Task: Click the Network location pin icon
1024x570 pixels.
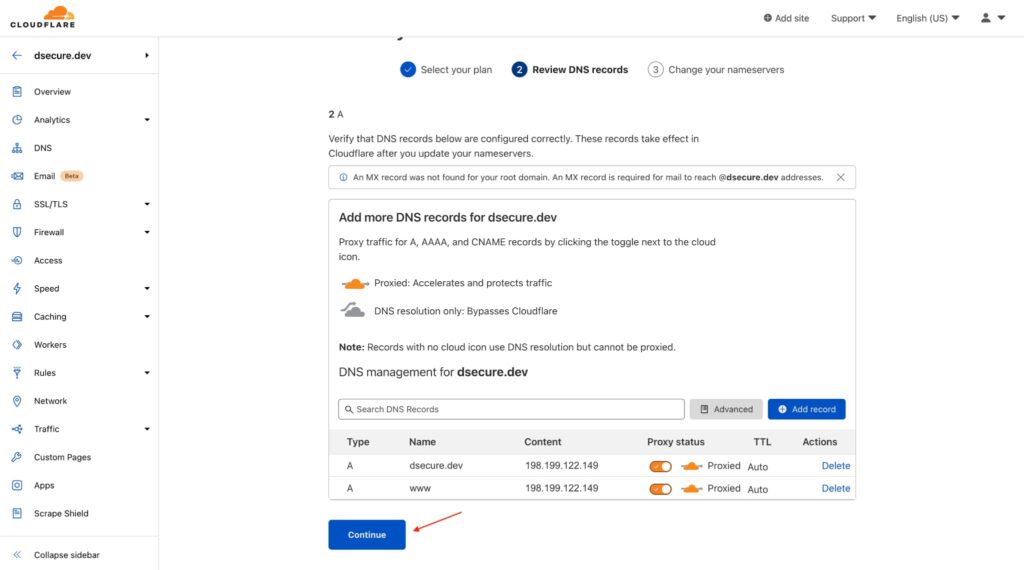Action: click(17, 400)
